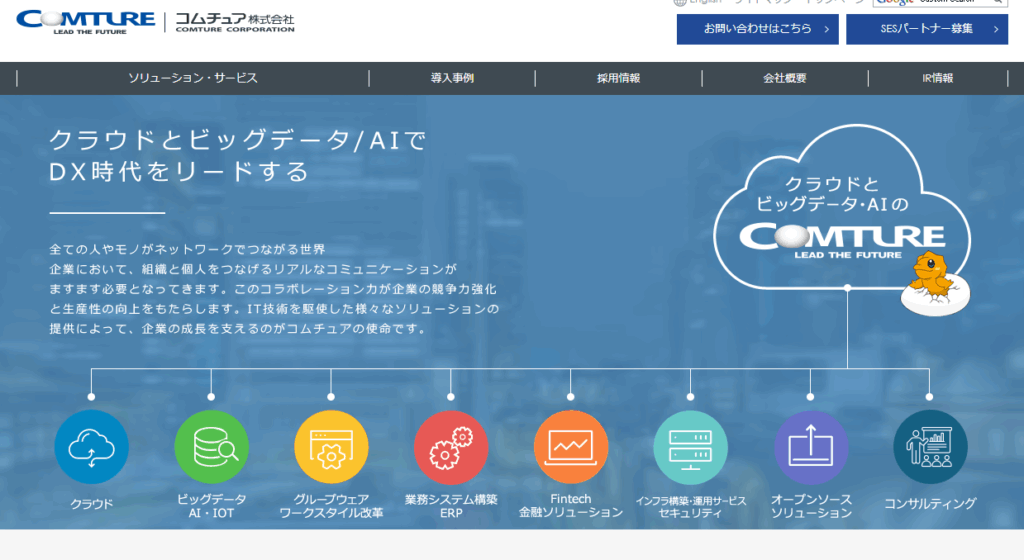Click the COMTURE logo inside the cloud graphic
Image resolution: width=1024 pixels, height=560 pixels.
tap(842, 241)
